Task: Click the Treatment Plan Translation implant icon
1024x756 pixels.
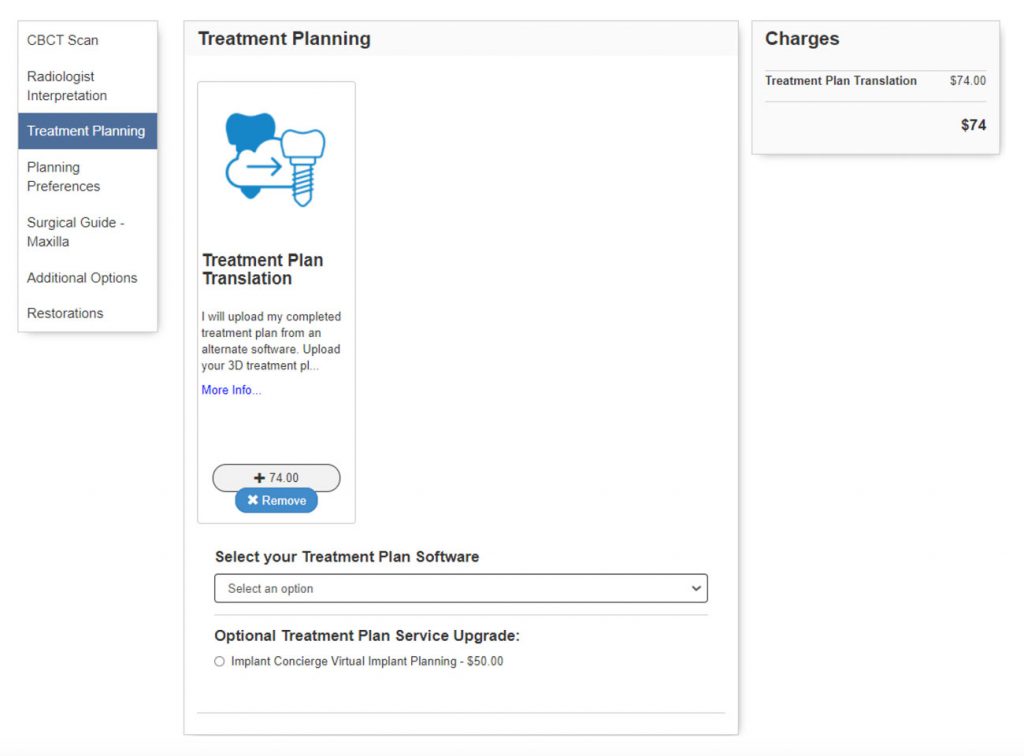Action: 276,160
